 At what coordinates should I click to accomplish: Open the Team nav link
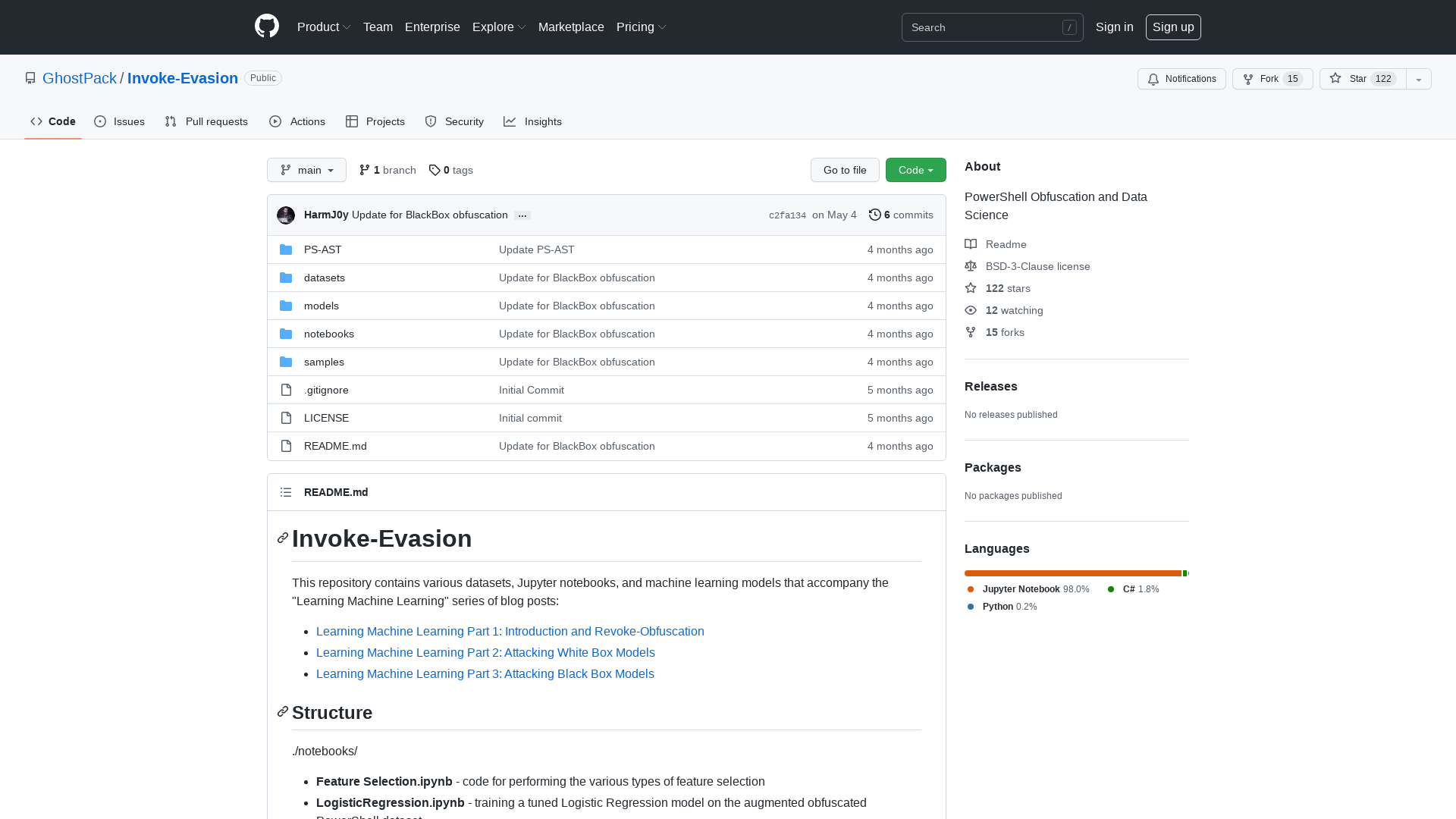pyautogui.click(x=378, y=27)
